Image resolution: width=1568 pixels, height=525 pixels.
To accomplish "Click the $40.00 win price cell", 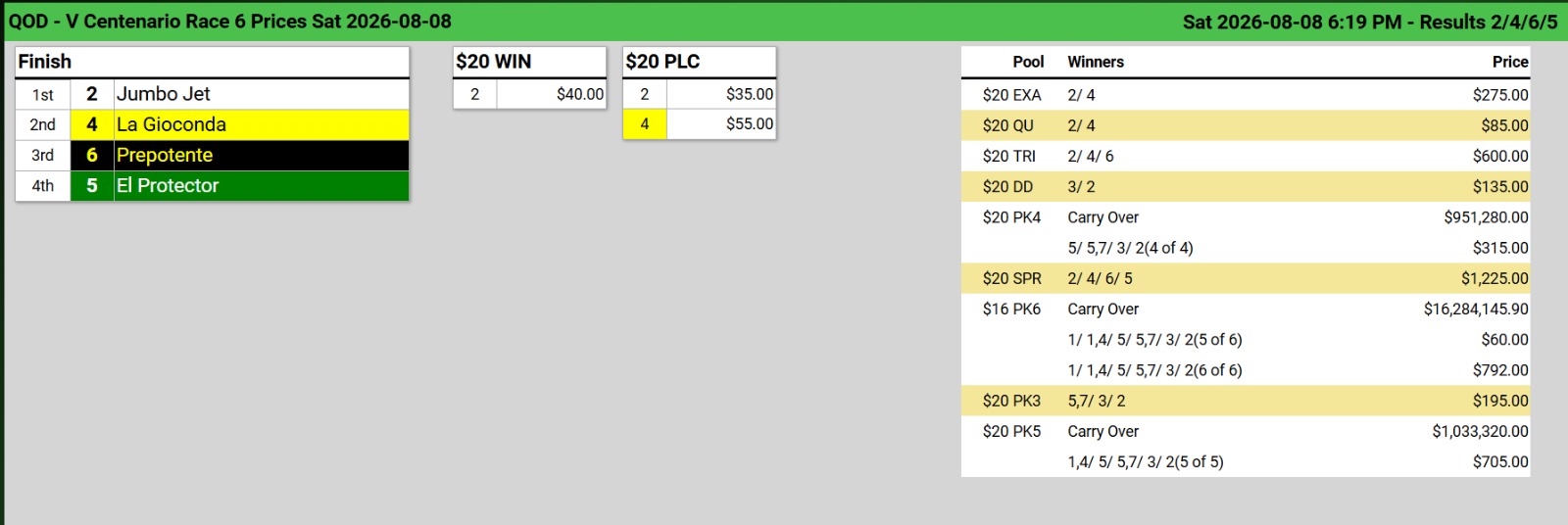I will (552, 94).
